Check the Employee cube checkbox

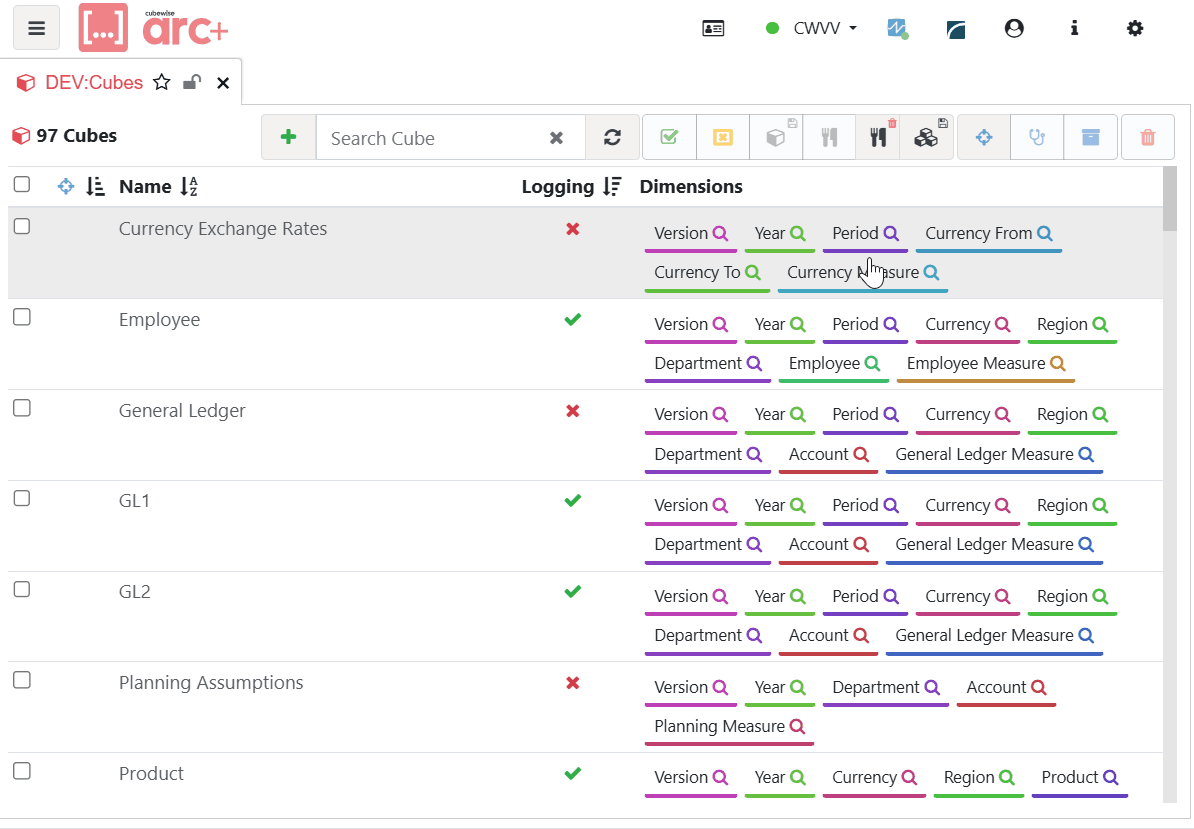[22, 318]
